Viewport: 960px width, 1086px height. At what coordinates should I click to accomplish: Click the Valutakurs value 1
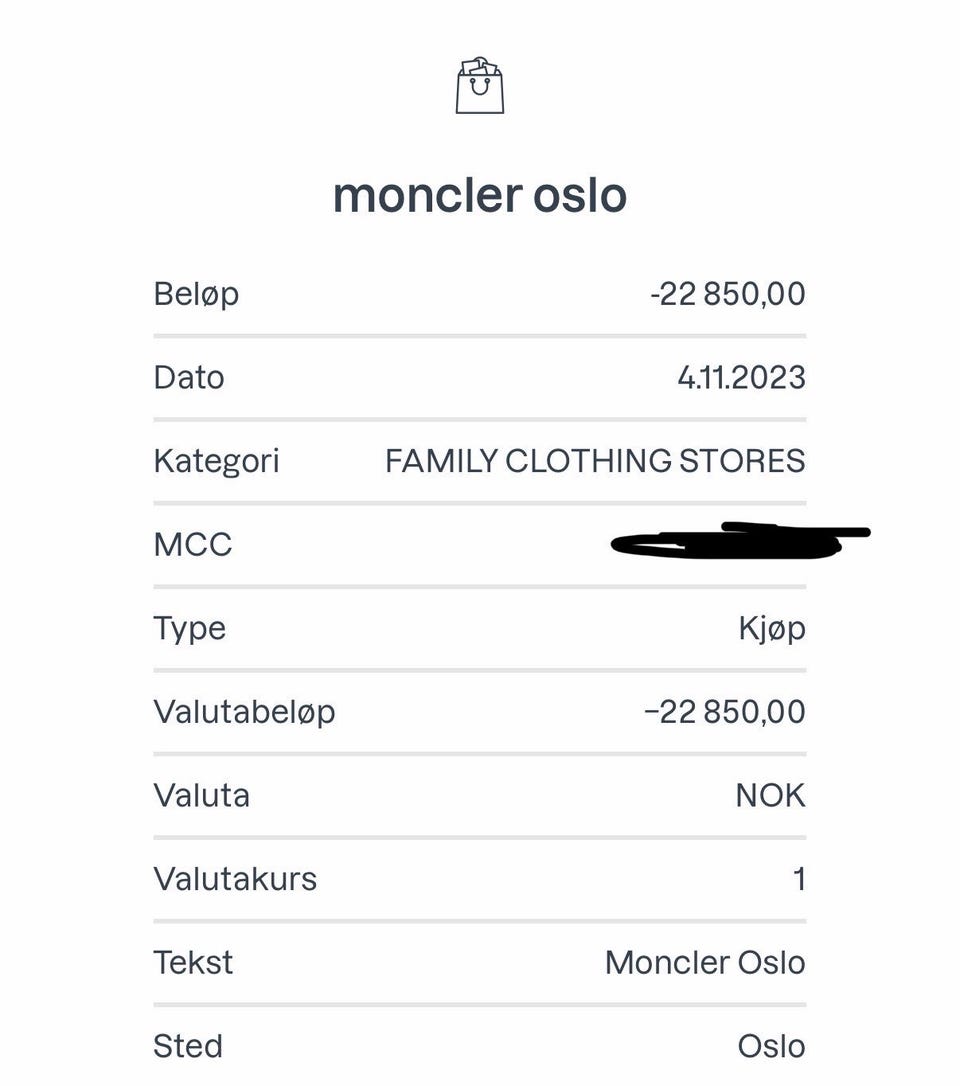pyautogui.click(x=799, y=879)
